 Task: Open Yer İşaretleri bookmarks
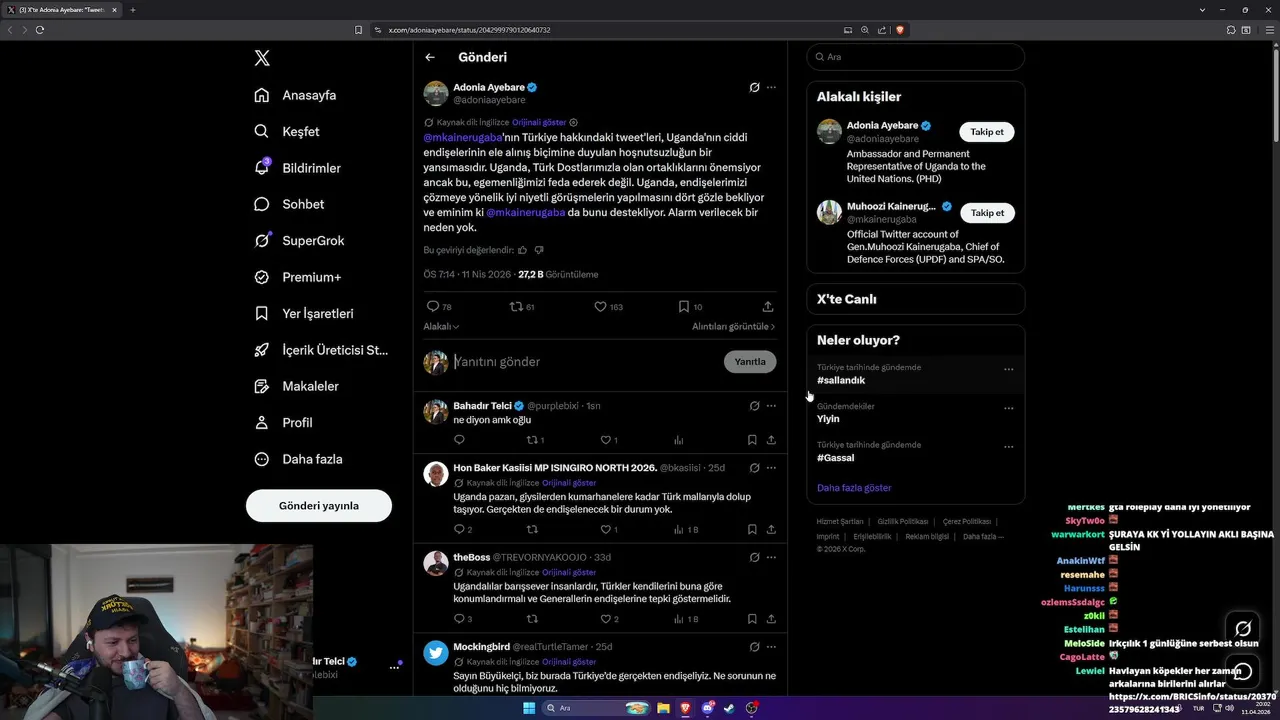(x=304, y=313)
